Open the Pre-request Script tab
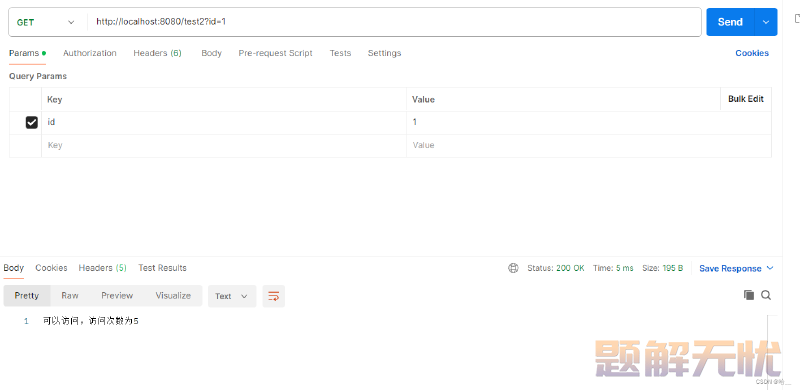This screenshot has width=800, height=390. coord(276,53)
